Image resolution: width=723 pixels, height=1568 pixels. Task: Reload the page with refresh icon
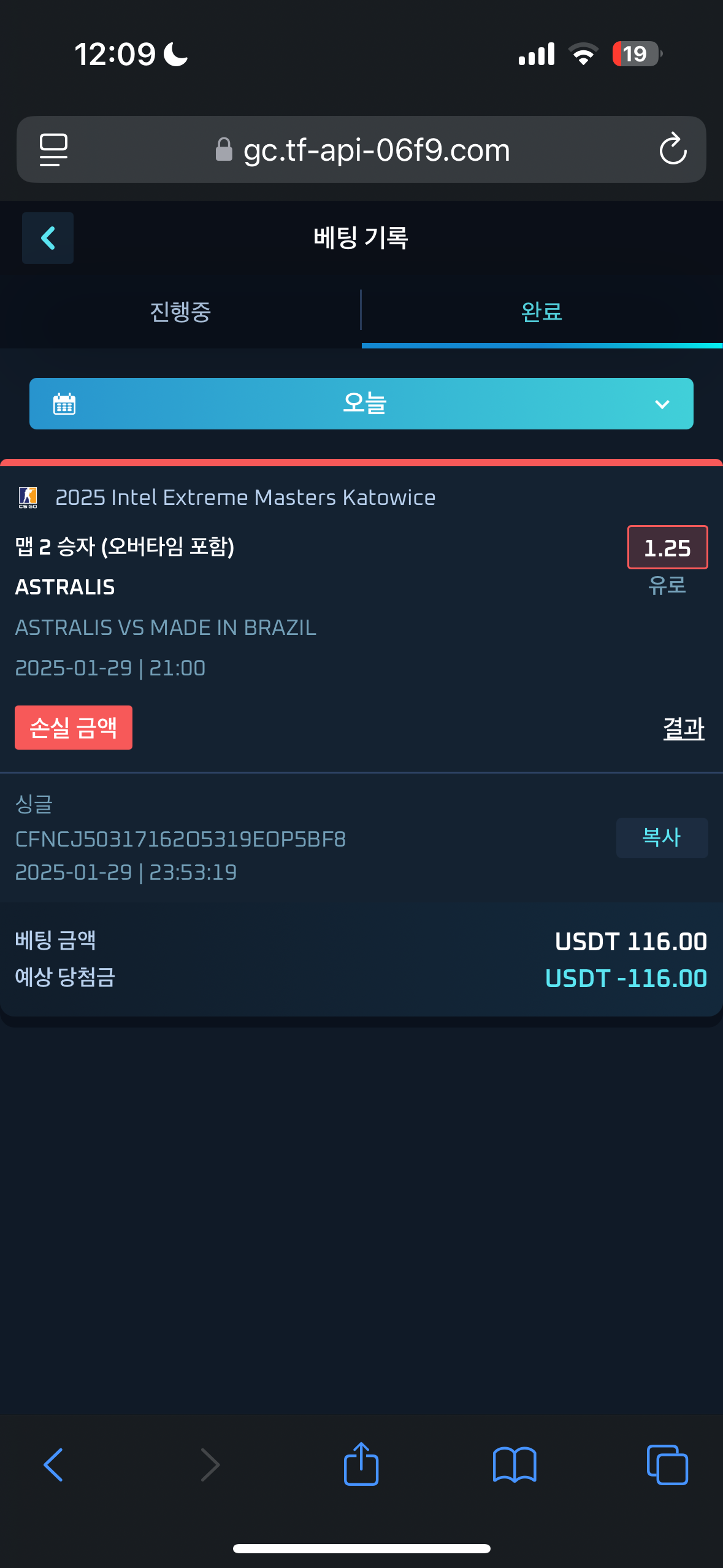click(673, 149)
